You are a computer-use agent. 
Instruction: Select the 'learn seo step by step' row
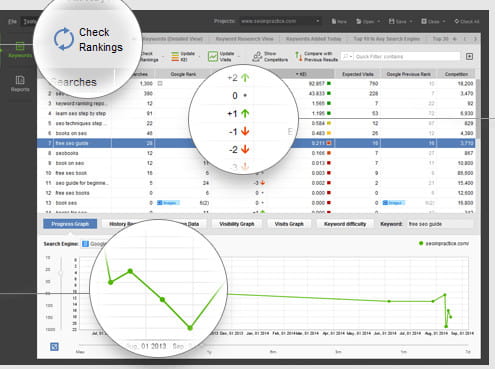tap(256, 113)
